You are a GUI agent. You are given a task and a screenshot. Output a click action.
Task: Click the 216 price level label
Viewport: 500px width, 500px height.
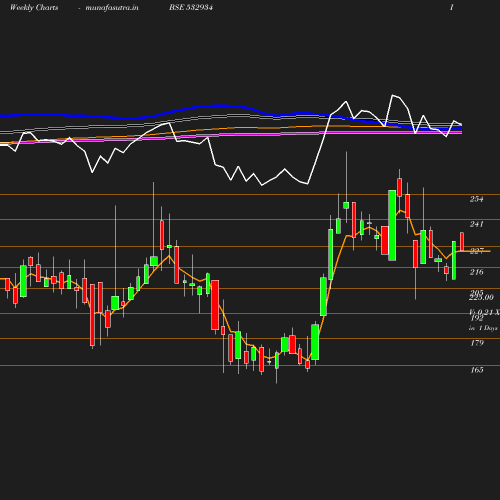tap(477, 272)
